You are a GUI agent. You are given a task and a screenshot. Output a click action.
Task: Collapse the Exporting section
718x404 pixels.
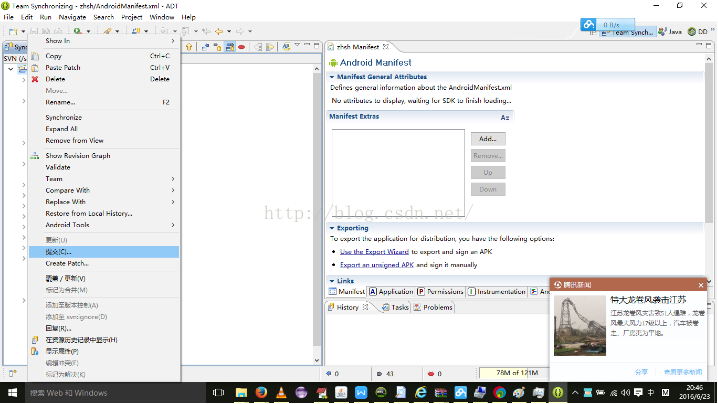coord(332,227)
